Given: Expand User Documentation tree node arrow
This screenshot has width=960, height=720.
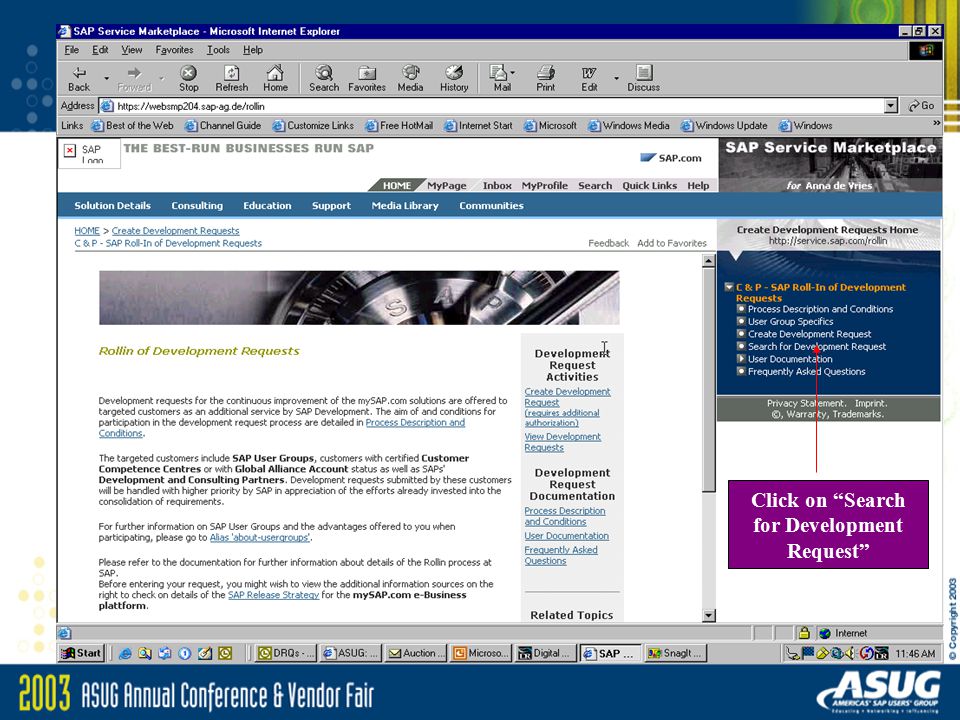Looking at the screenshot, I should pos(741,359).
